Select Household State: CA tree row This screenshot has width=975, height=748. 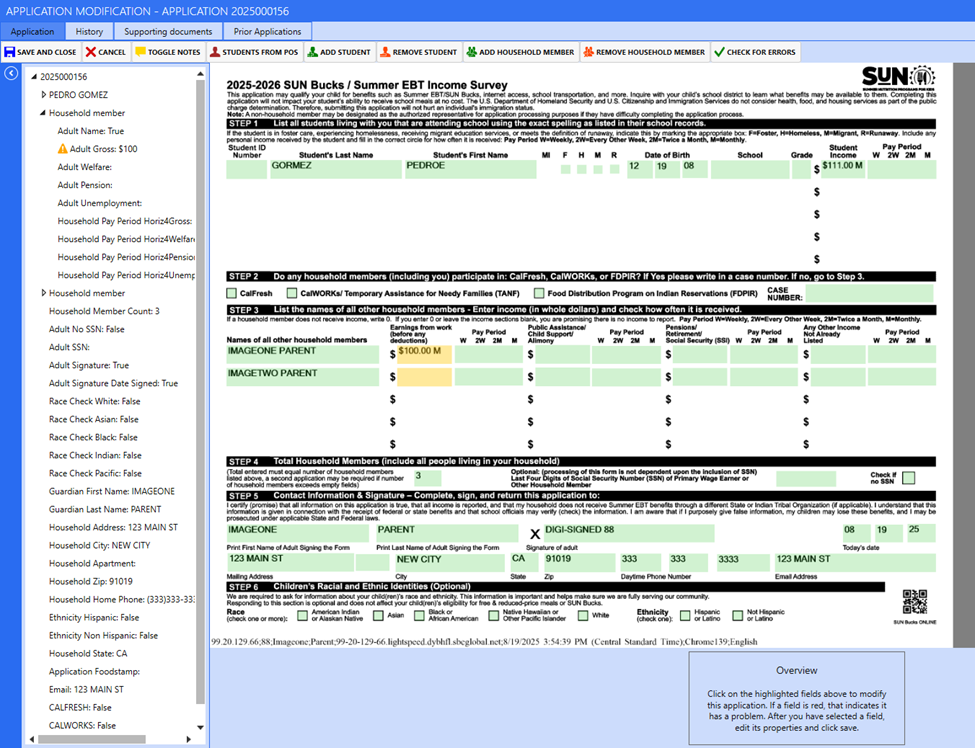point(88,653)
